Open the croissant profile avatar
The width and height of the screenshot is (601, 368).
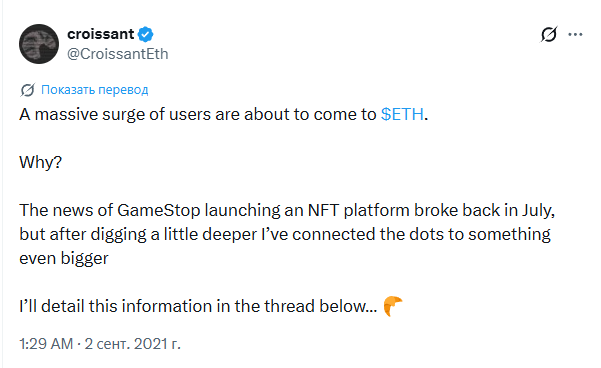point(39,44)
